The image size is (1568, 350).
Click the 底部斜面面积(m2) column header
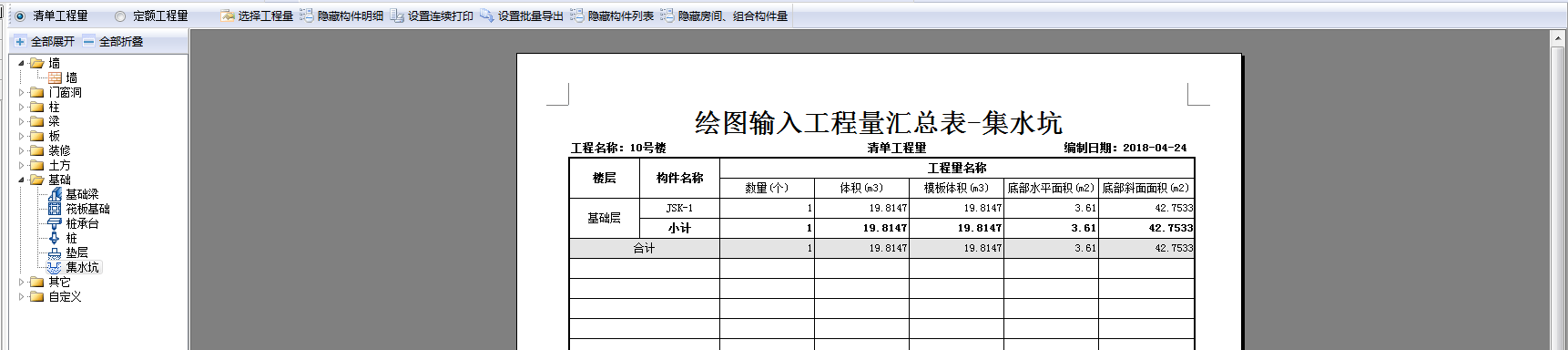pos(1146,188)
